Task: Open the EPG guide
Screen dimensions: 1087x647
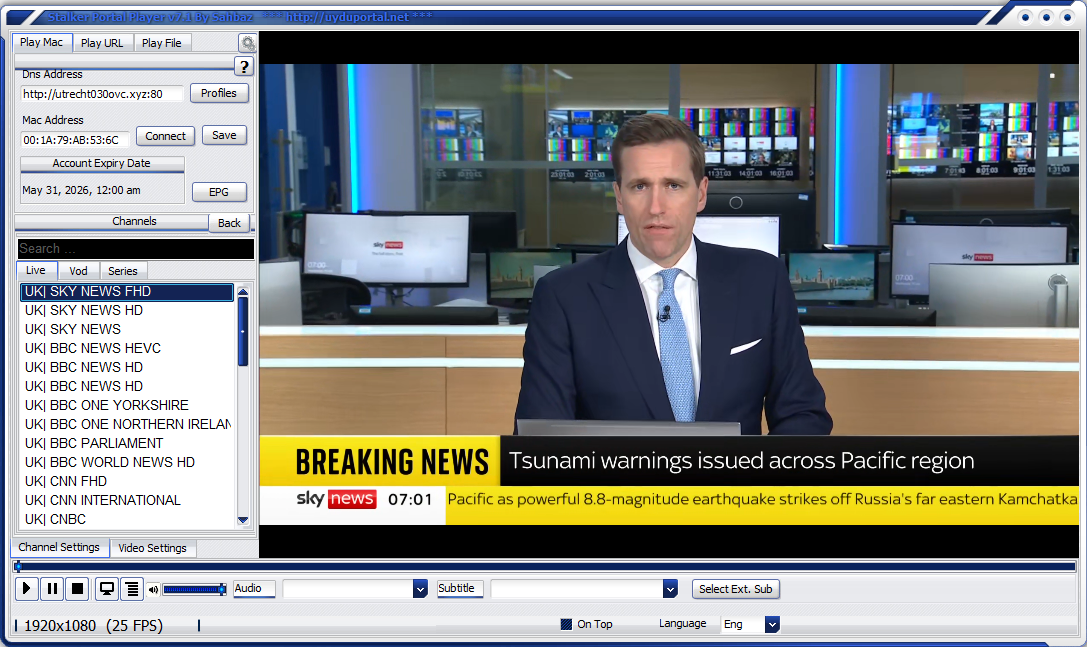Action: pos(218,192)
